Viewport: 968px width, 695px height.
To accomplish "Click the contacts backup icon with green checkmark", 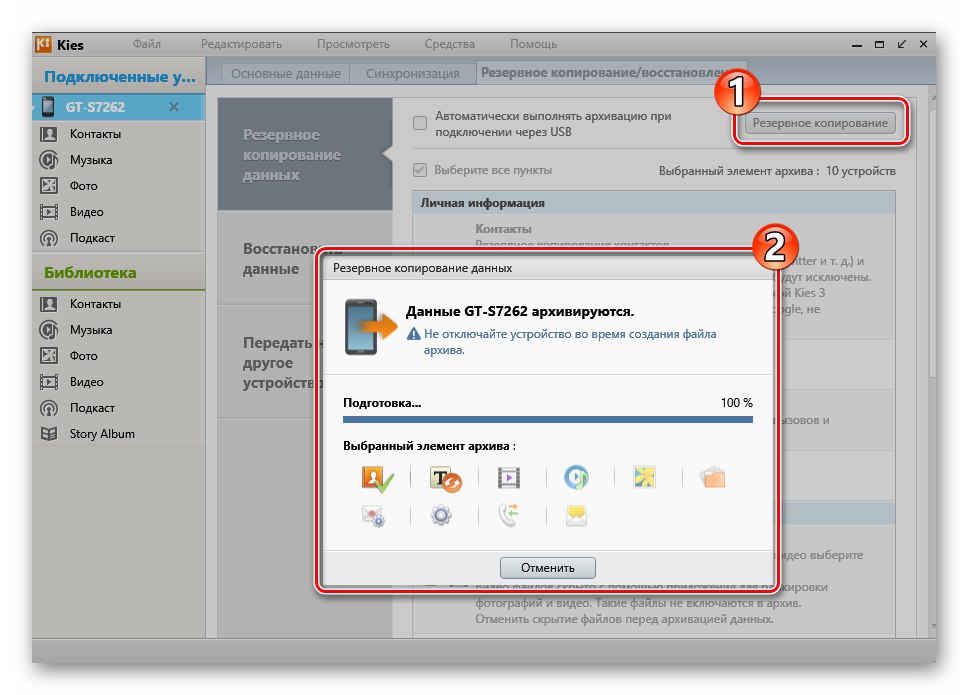I will (x=377, y=478).
